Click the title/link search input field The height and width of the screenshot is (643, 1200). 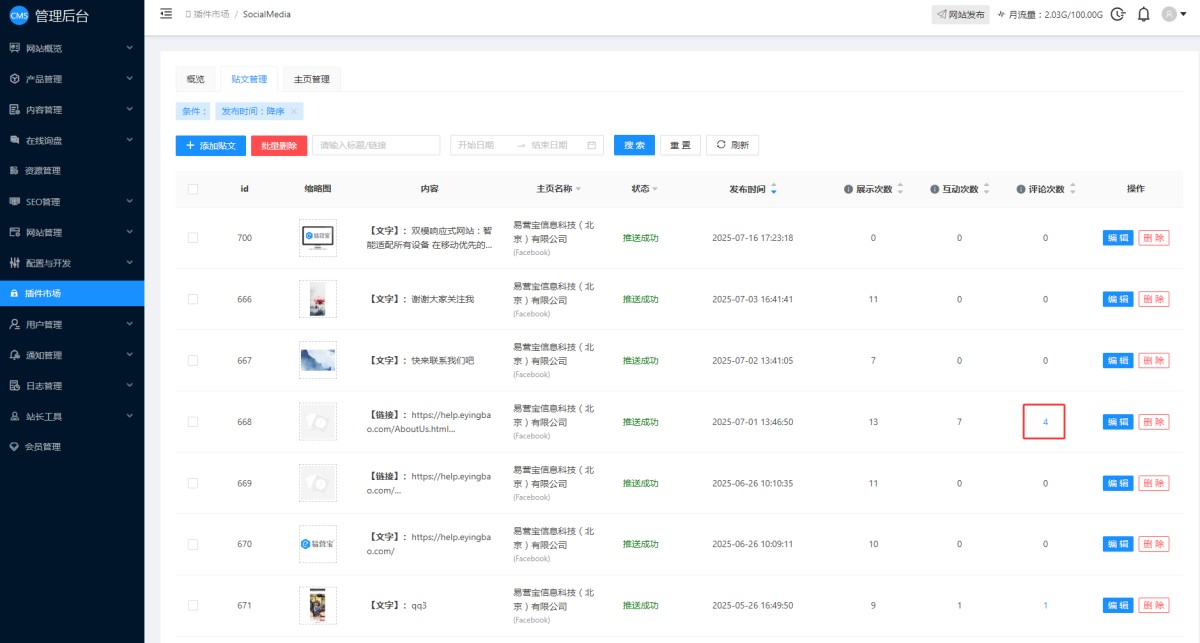coord(376,145)
